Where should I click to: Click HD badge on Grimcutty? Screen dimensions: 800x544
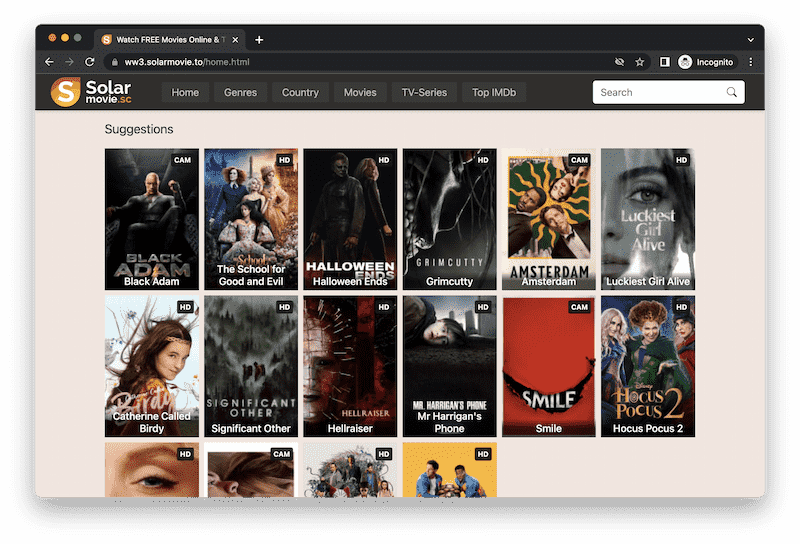point(483,160)
